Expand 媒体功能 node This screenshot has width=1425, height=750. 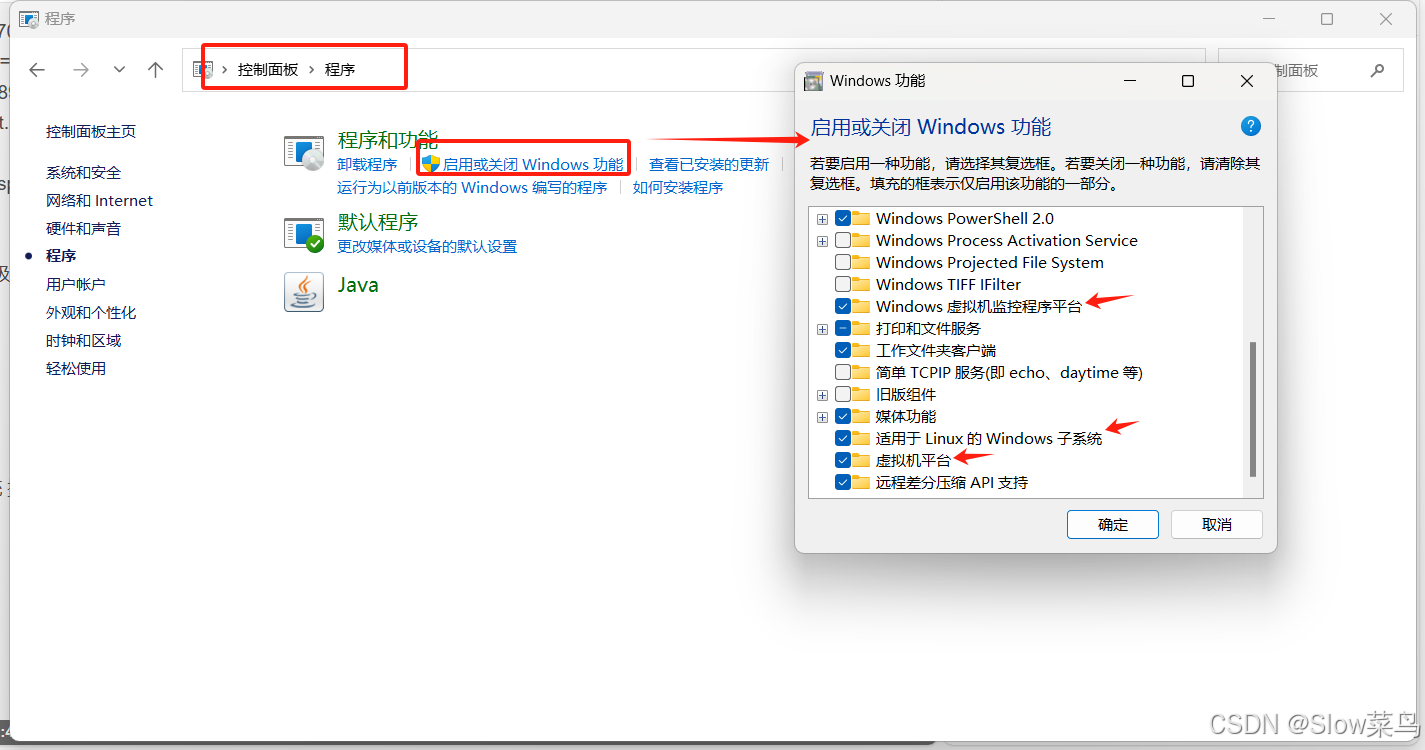822,416
